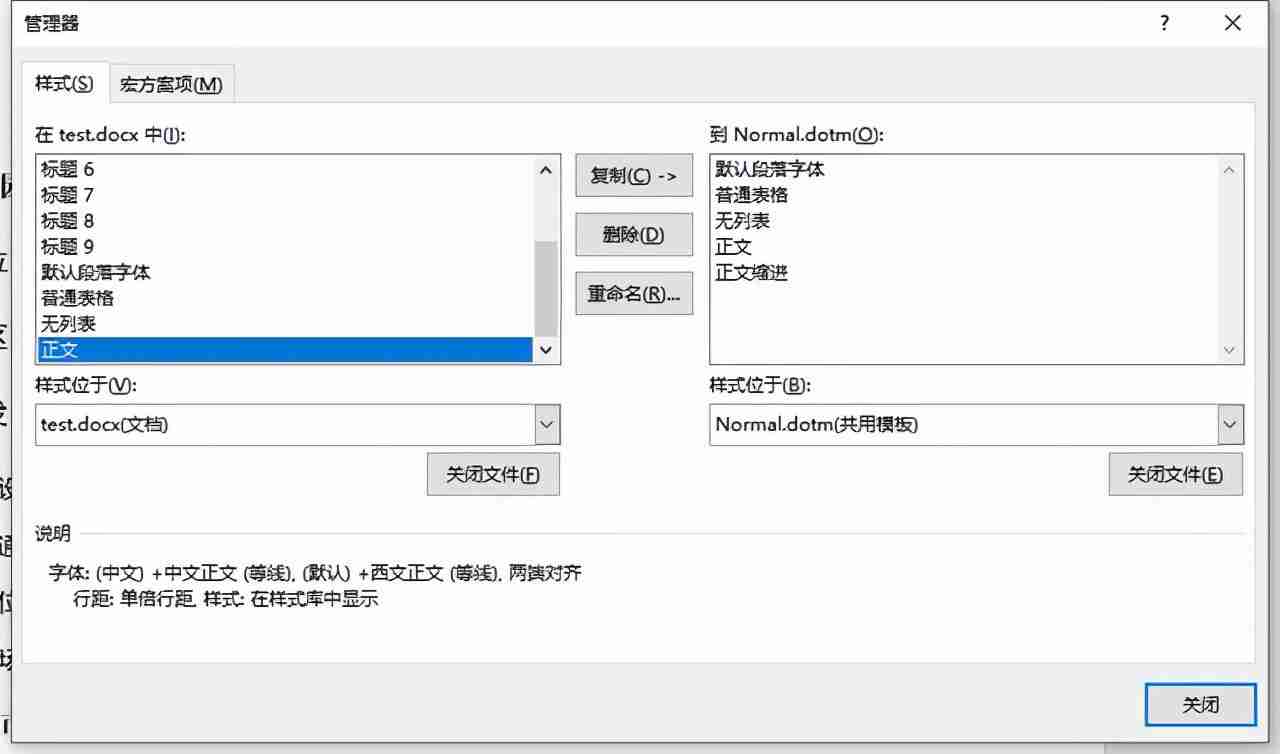Click 关闭文件 under the Normal.dotm list
The image size is (1280, 754).
pyautogui.click(x=1176, y=473)
